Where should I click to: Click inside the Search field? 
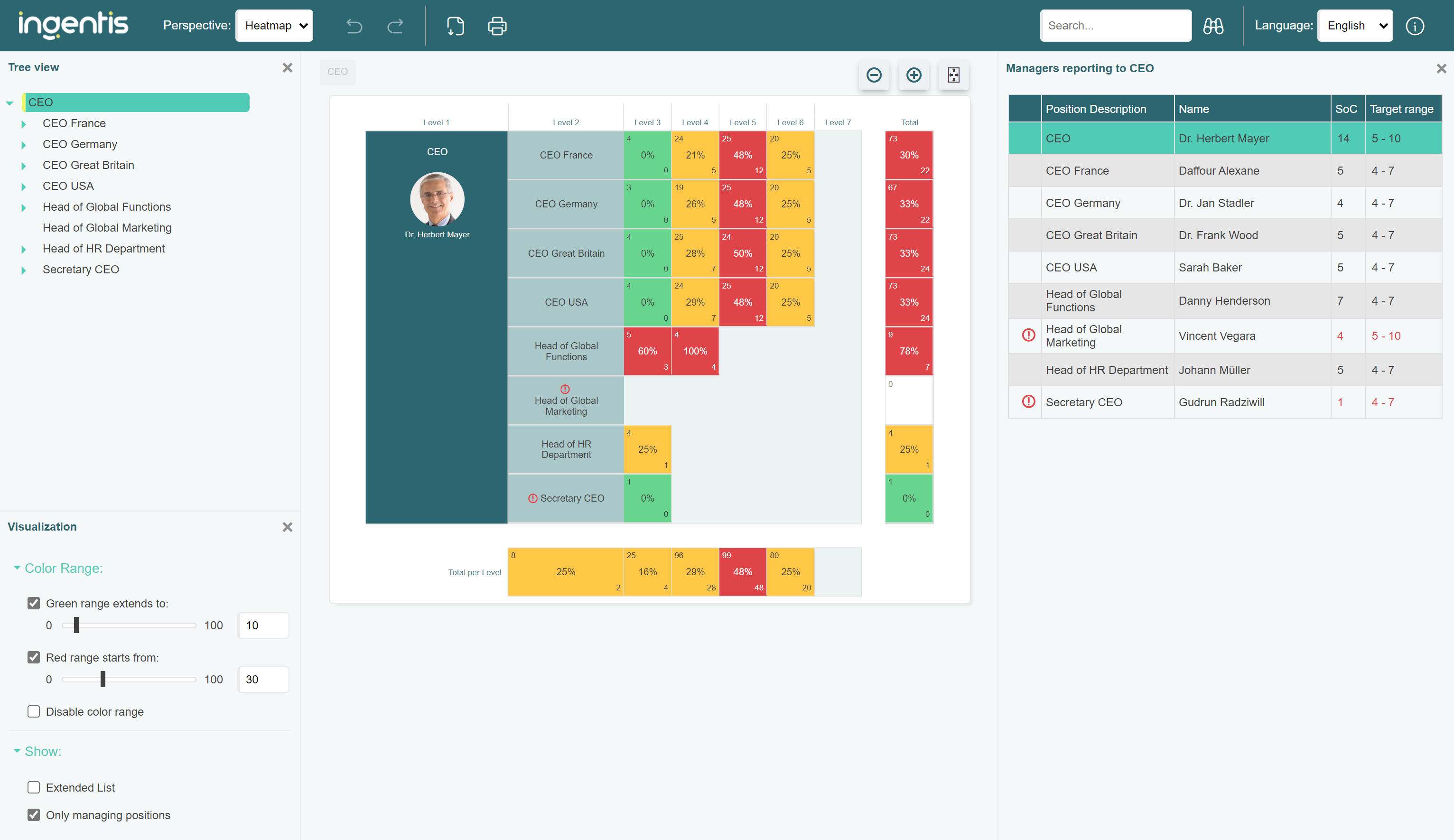[x=1116, y=25]
